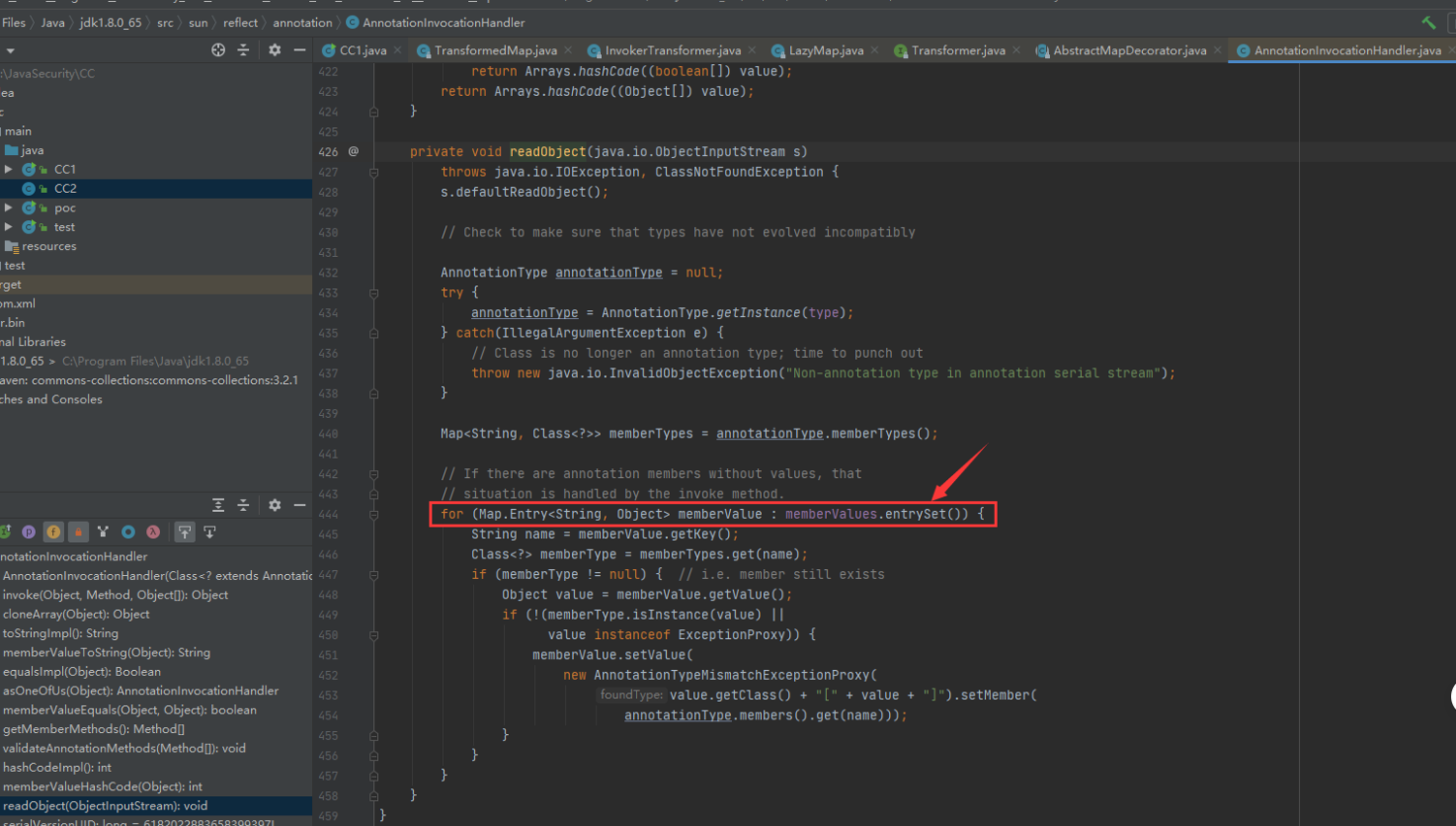Hide the Project tool window
1456x826 pixels.
coord(299,49)
